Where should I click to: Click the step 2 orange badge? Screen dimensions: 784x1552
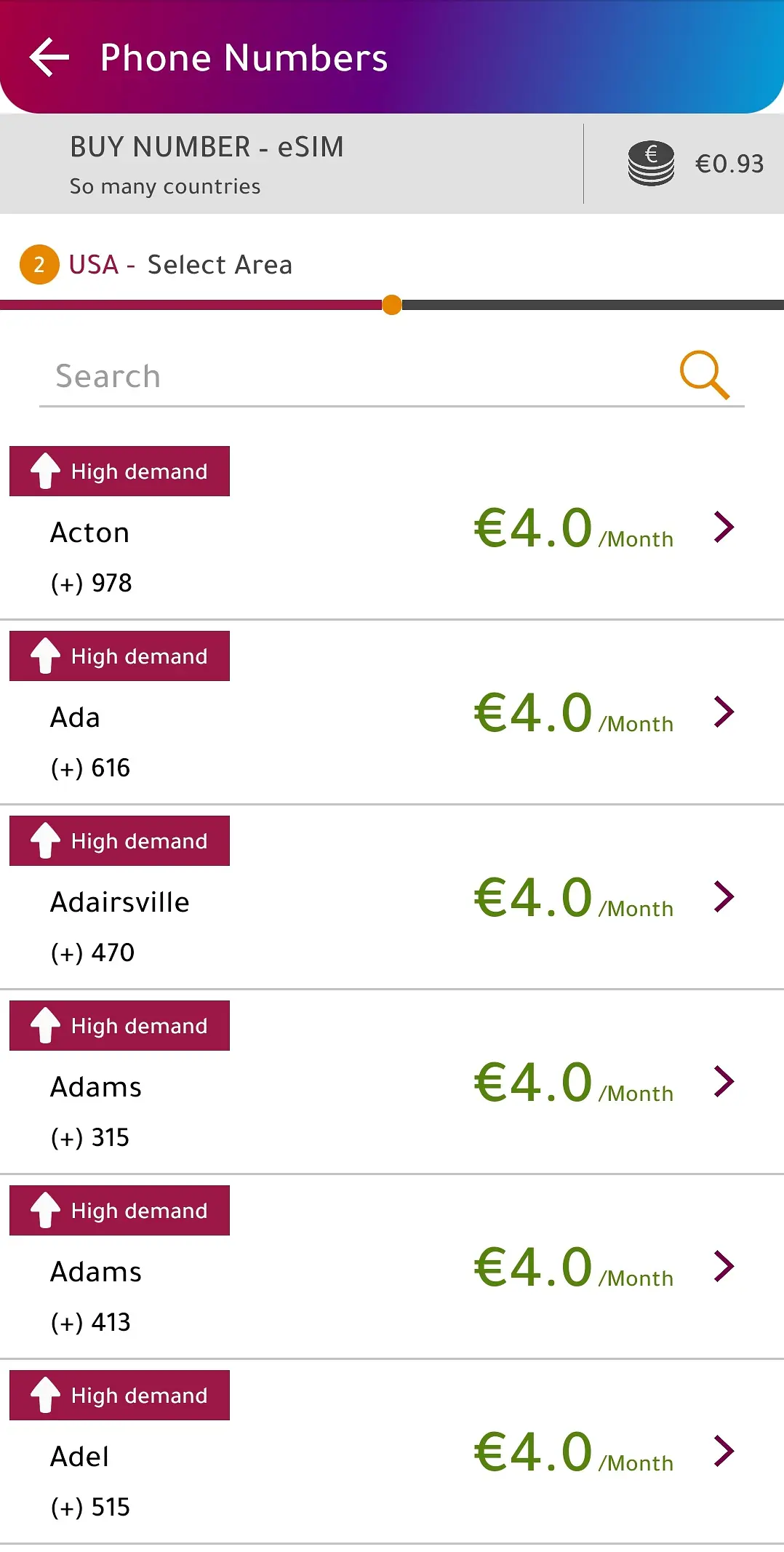[39, 265]
